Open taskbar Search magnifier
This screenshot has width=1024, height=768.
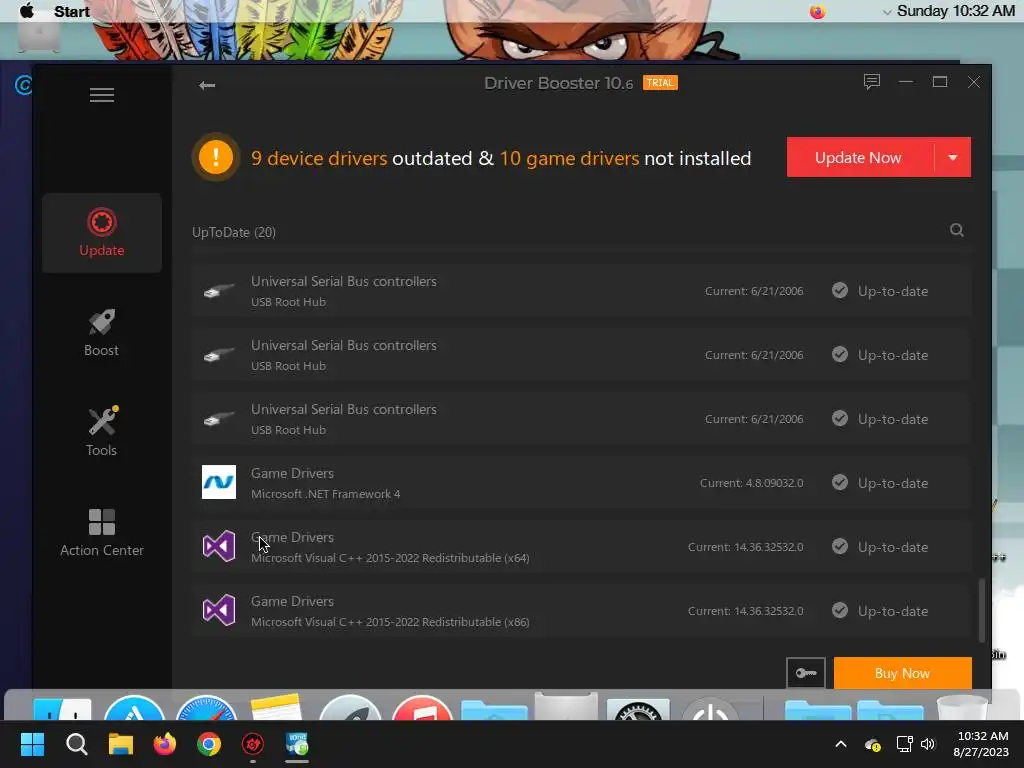[x=77, y=744]
